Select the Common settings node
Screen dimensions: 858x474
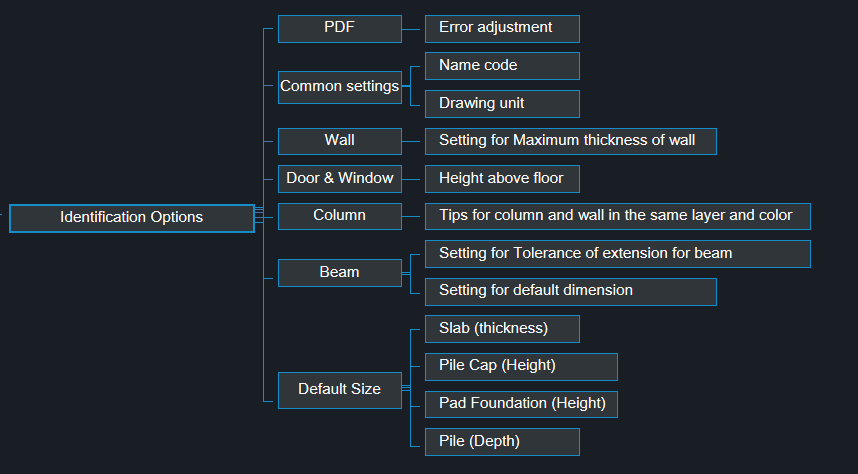click(339, 86)
